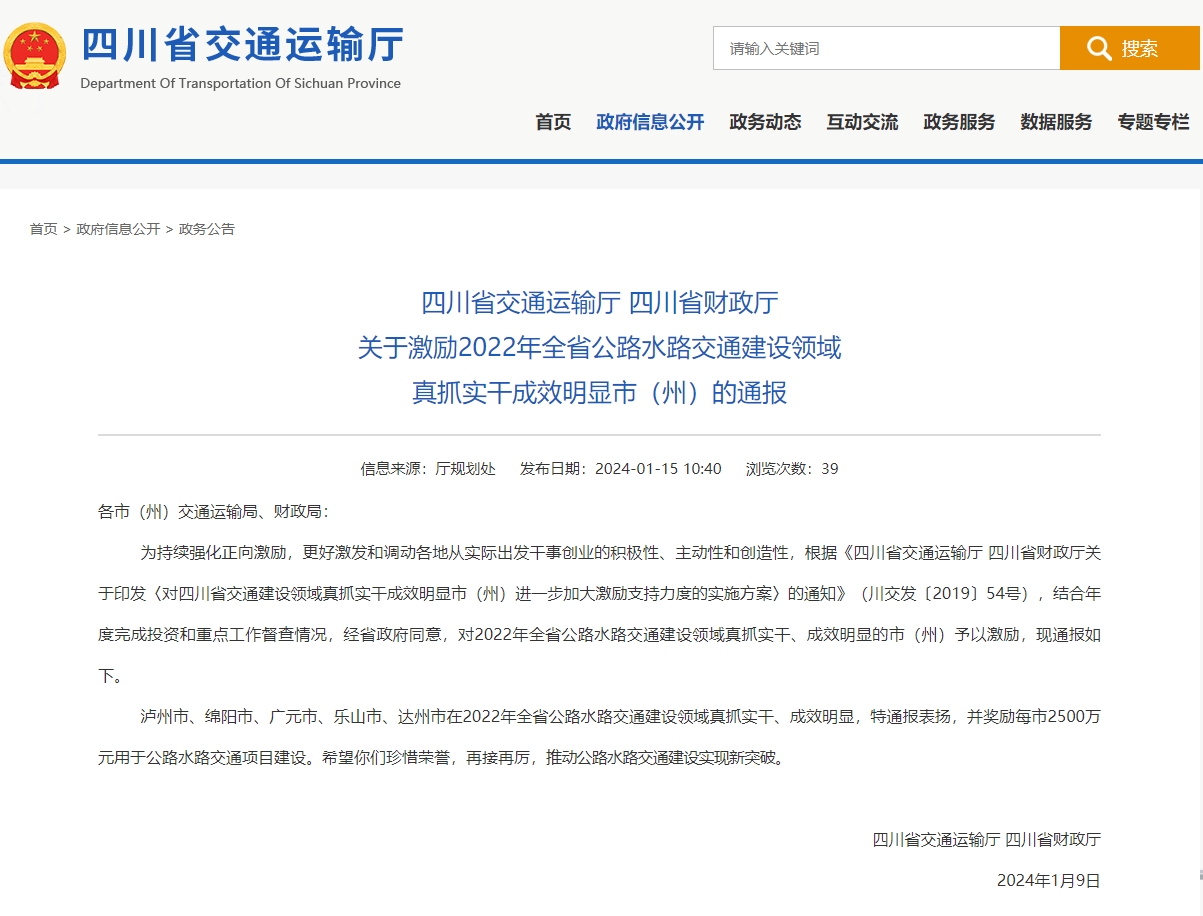The width and height of the screenshot is (1203, 916).
Task: Click the 政府信息公开 breadcrumb link
Action: 118,229
